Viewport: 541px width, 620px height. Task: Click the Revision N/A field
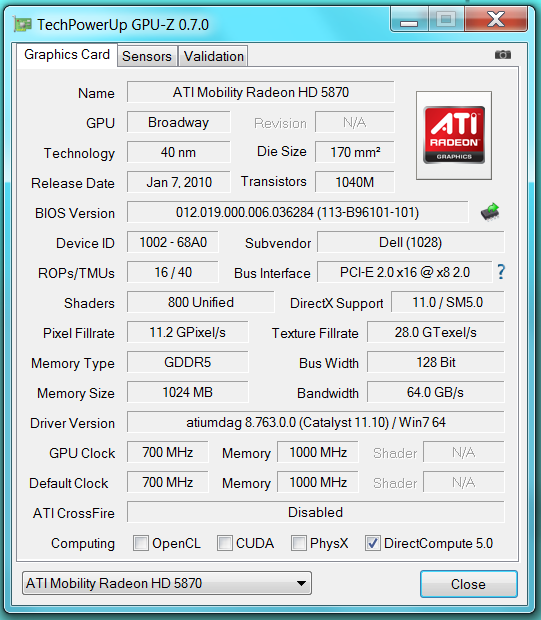[x=355, y=122]
